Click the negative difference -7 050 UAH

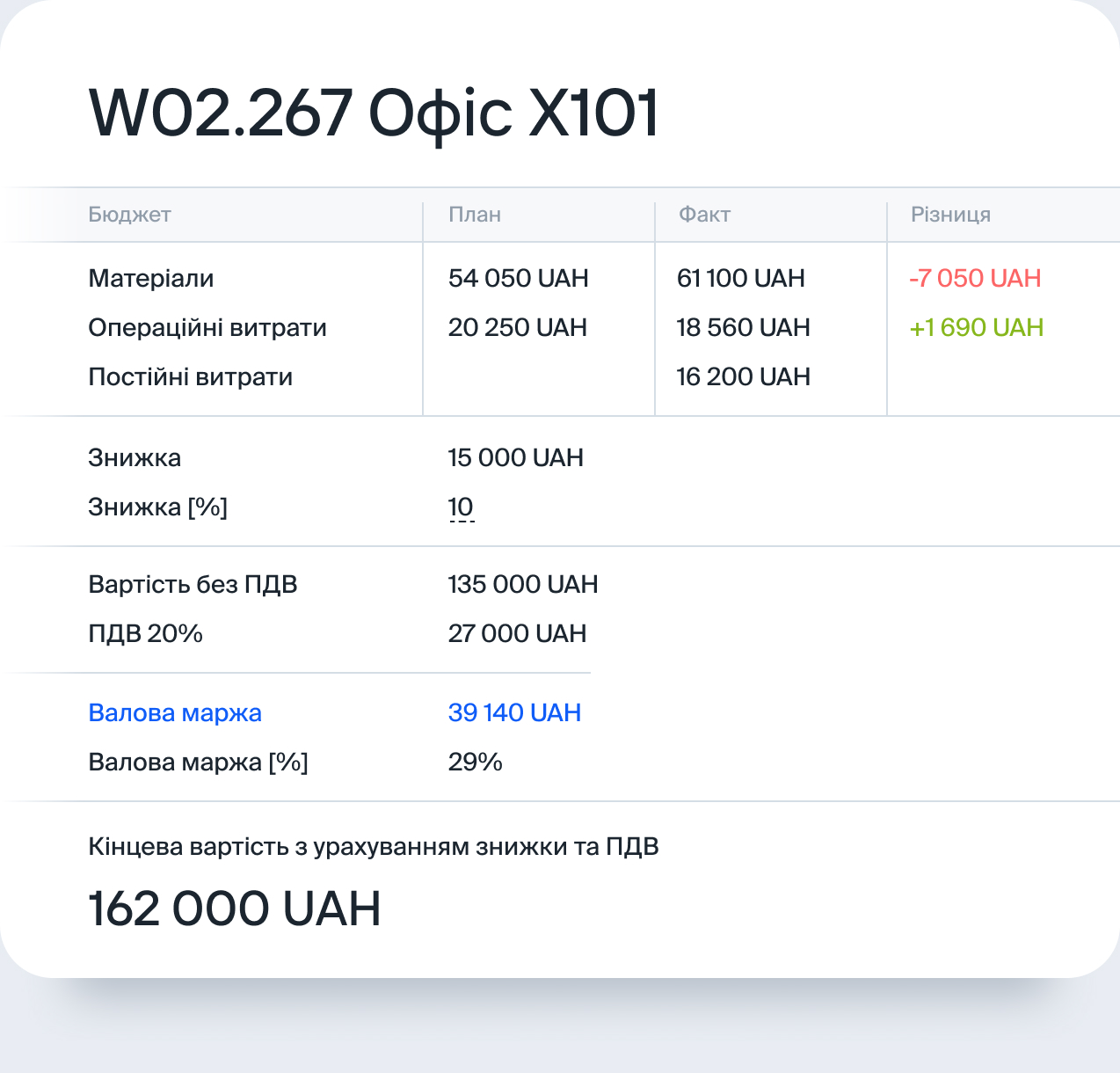pyautogui.click(x=975, y=278)
